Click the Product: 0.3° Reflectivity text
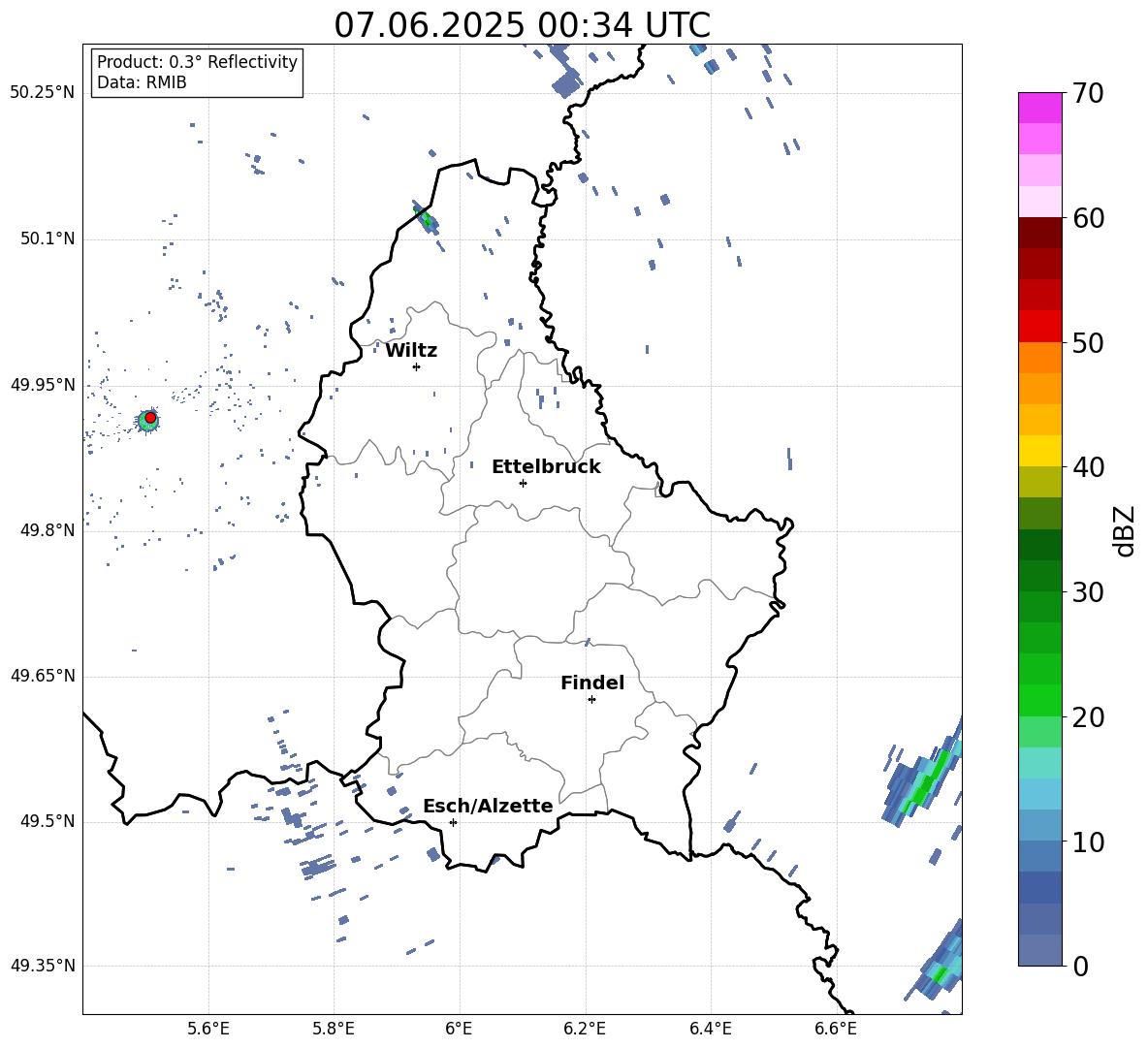 [x=197, y=62]
